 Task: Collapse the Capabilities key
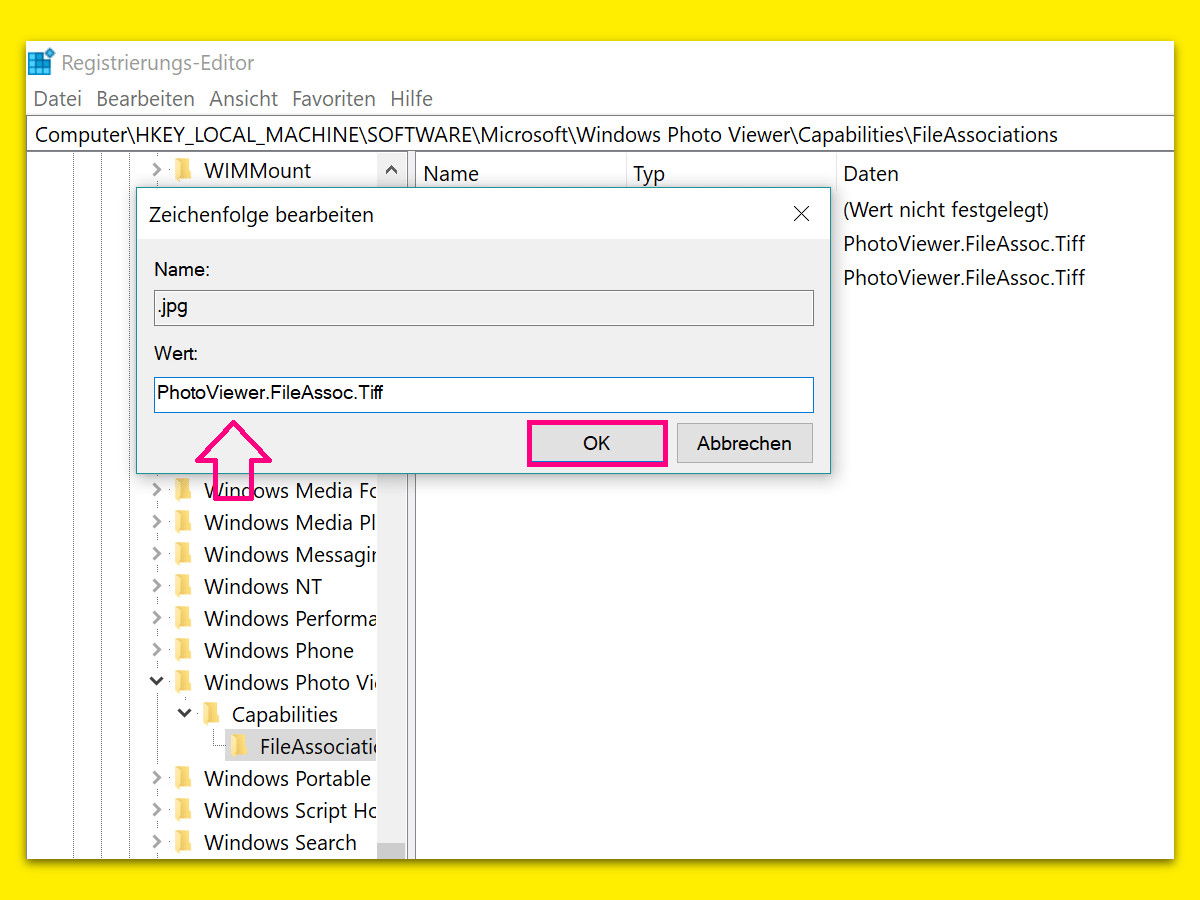click(x=185, y=714)
